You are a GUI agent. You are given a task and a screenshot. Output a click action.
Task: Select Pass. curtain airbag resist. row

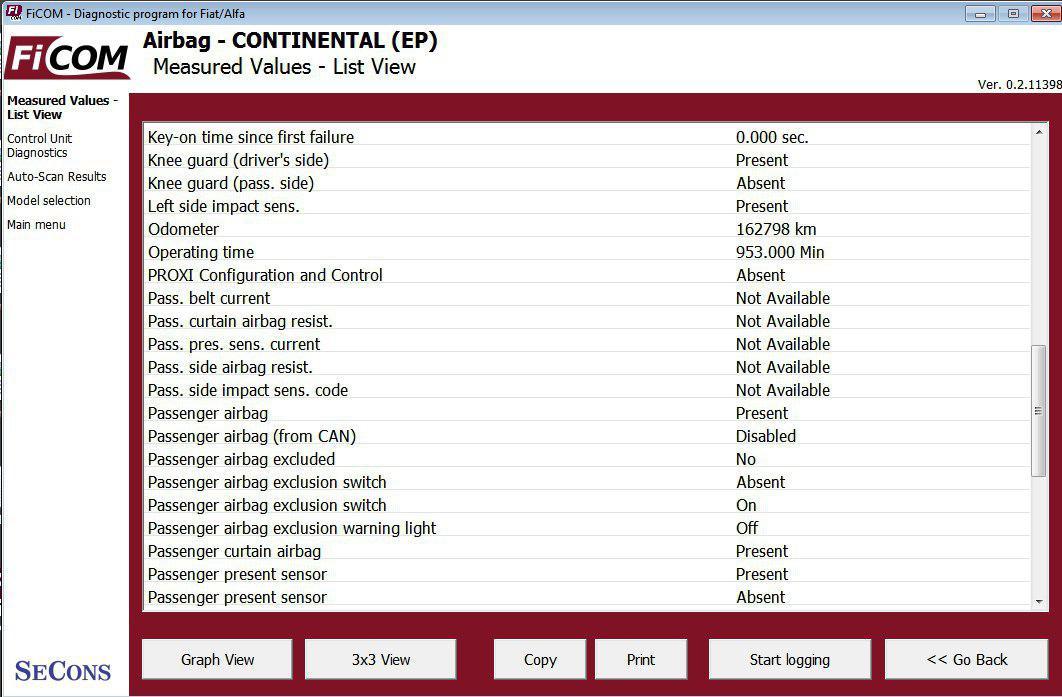[x=588, y=321]
